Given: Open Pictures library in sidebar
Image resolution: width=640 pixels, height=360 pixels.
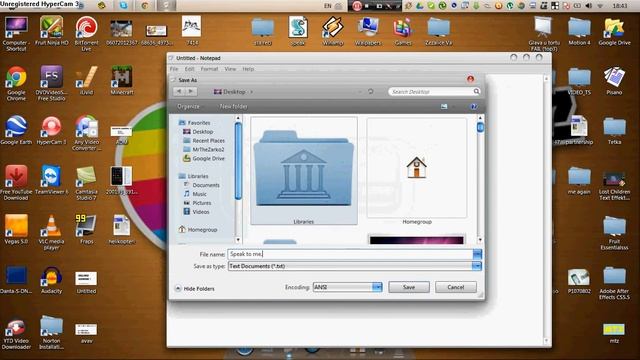Looking at the screenshot, I should click(x=198, y=203).
